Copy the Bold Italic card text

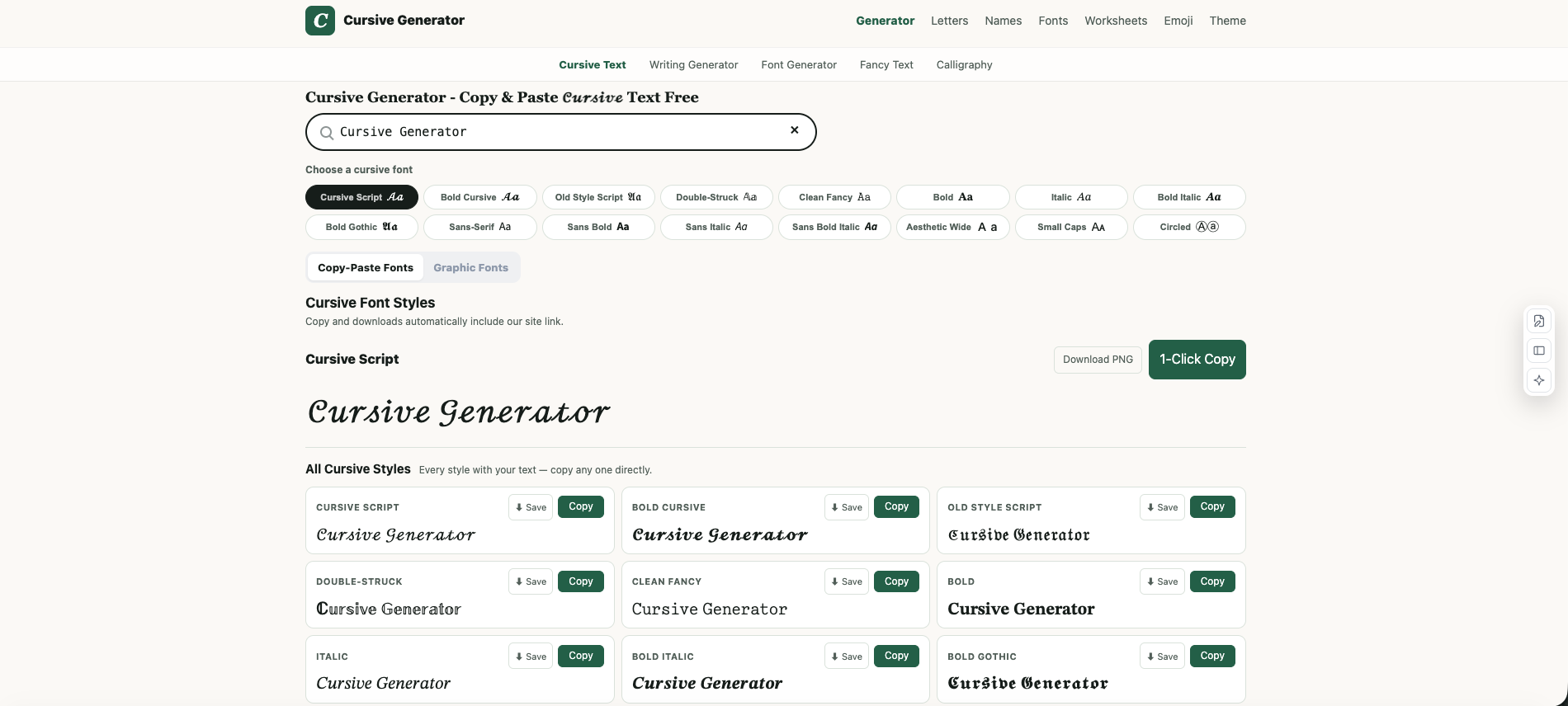(x=896, y=656)
